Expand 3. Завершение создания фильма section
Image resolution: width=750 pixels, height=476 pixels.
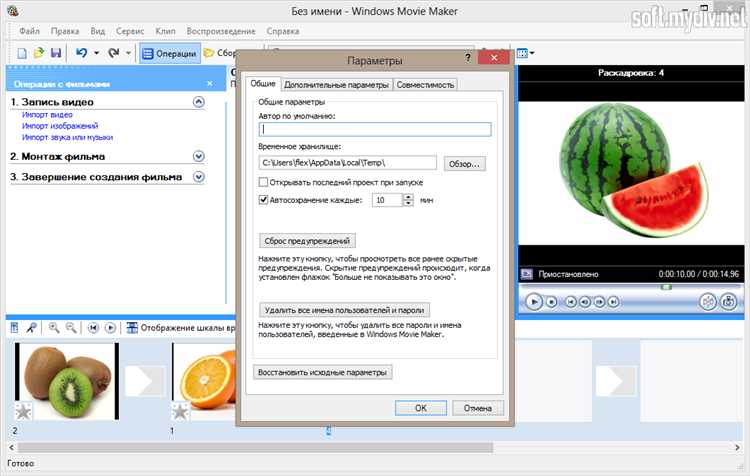point(199,177)
